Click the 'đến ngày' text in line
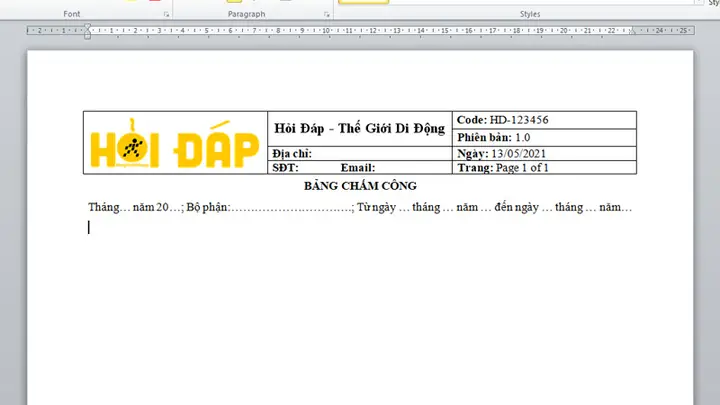This screenshot has width=720, height=405. [x=516, y=208]
